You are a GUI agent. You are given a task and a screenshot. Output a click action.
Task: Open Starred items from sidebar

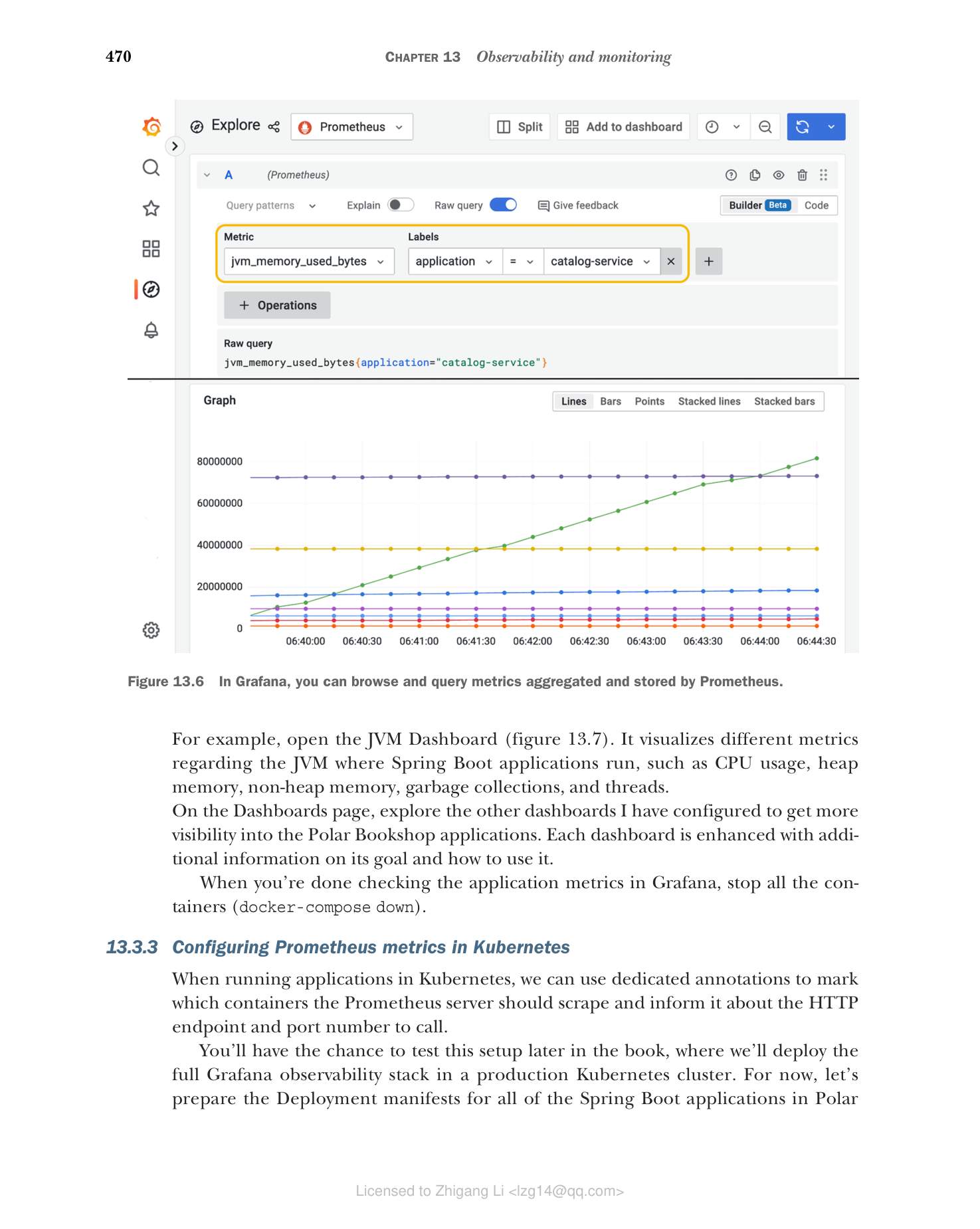(x=151, y=209)
